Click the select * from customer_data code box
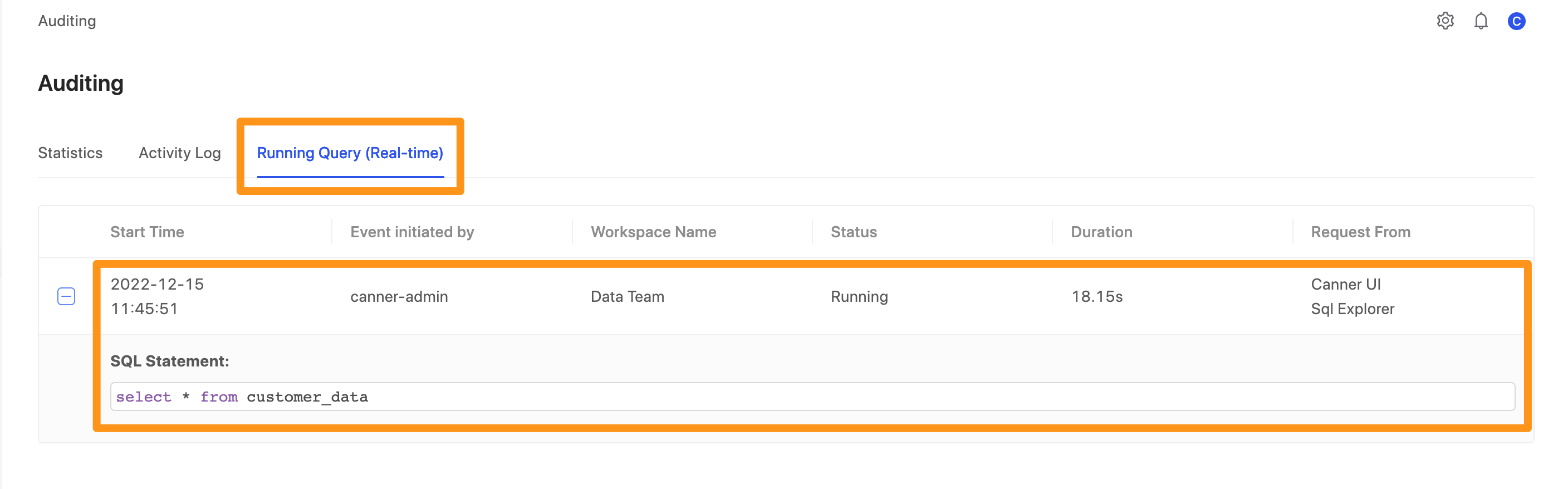This screenshot has width=1568, height=489. (x=812, y=397)
